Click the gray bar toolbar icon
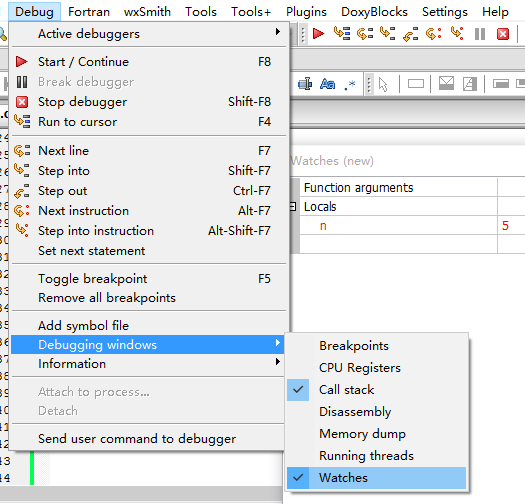This screenshot has width=525, height=504. click(501, 84)
